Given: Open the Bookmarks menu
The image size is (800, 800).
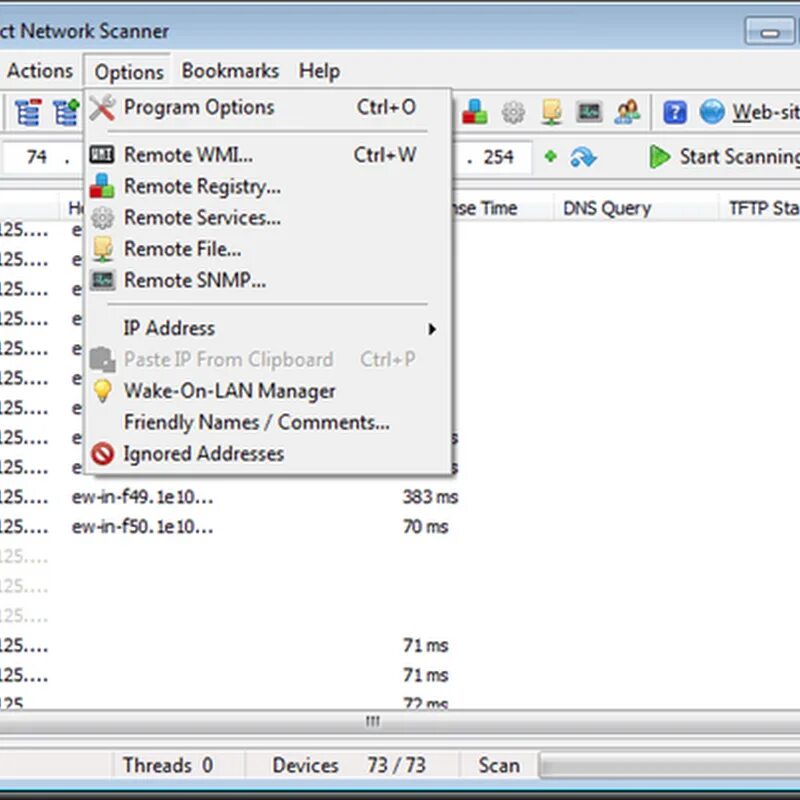Looking at the screenshot, I should coord(230,71).
